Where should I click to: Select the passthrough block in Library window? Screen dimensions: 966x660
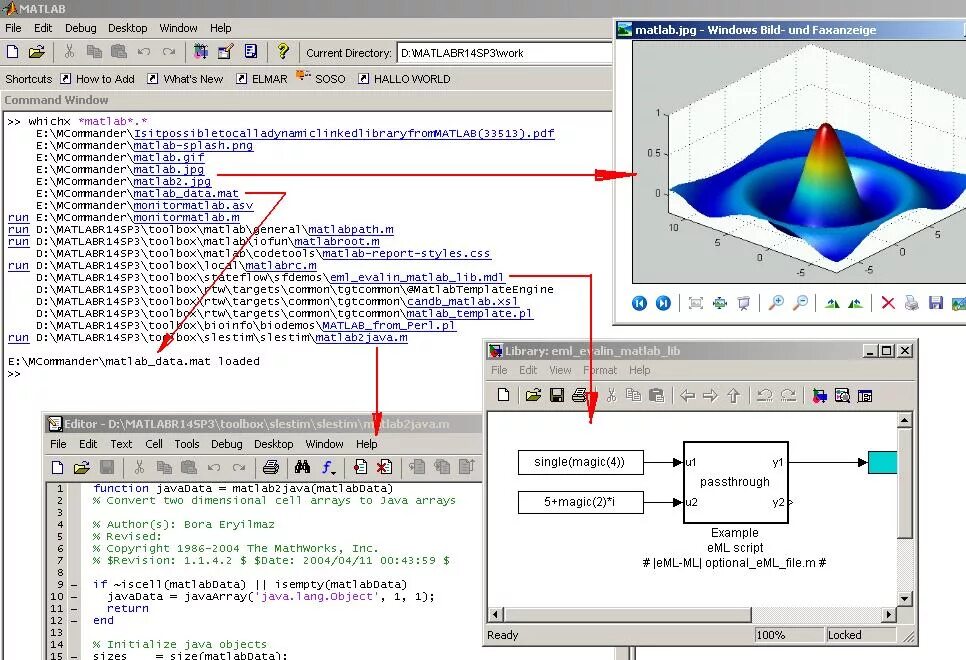736,483
